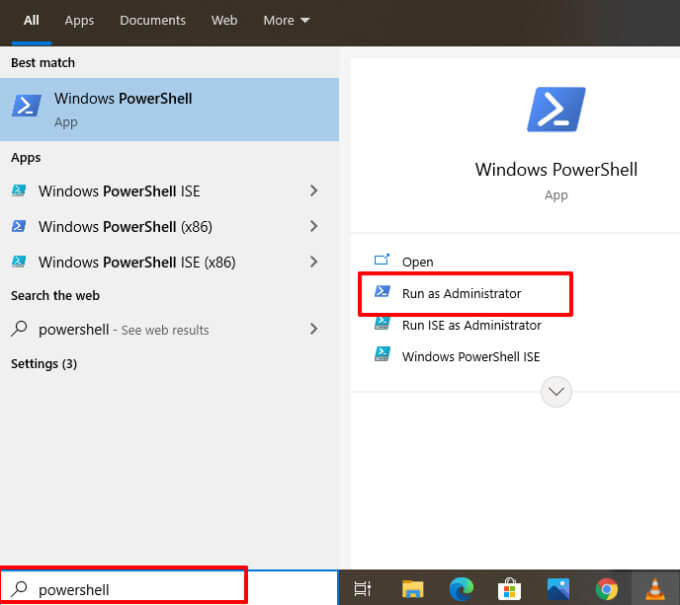Expand more actions with the round chevron
This screenshot has width=680, height=605.
click(556, 392)
